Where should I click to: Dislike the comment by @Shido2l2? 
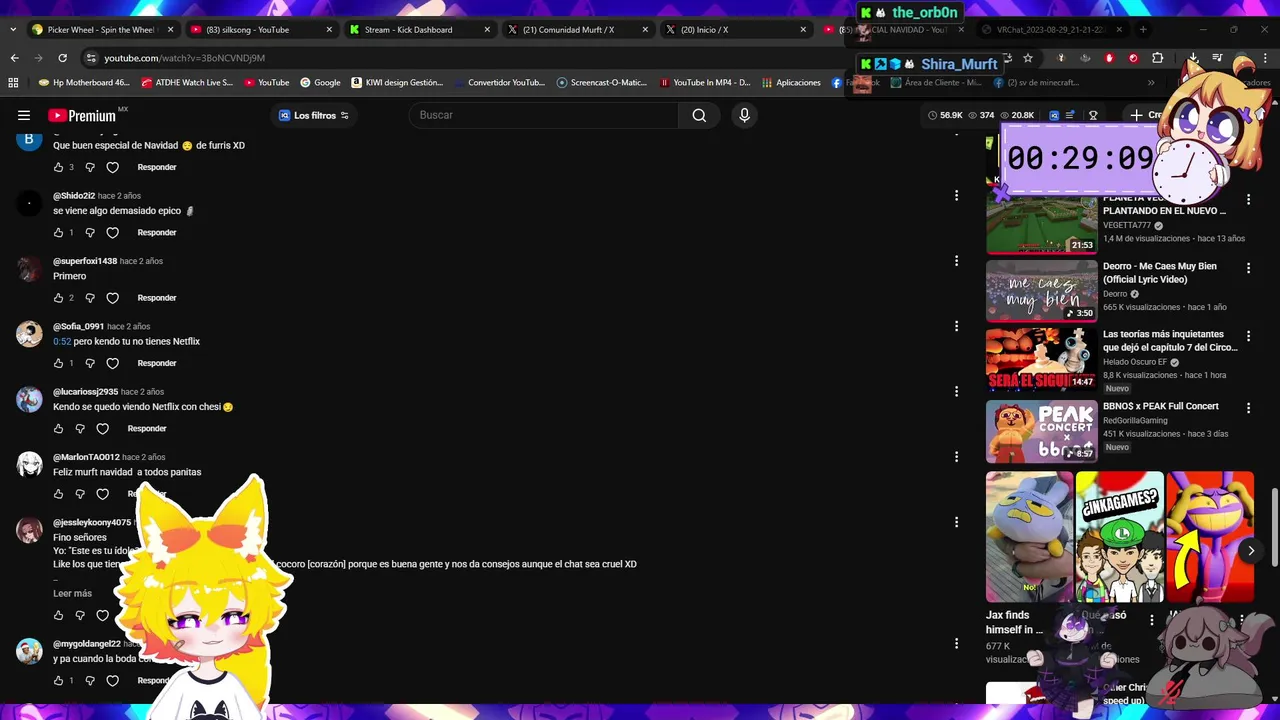coord(90,232)
